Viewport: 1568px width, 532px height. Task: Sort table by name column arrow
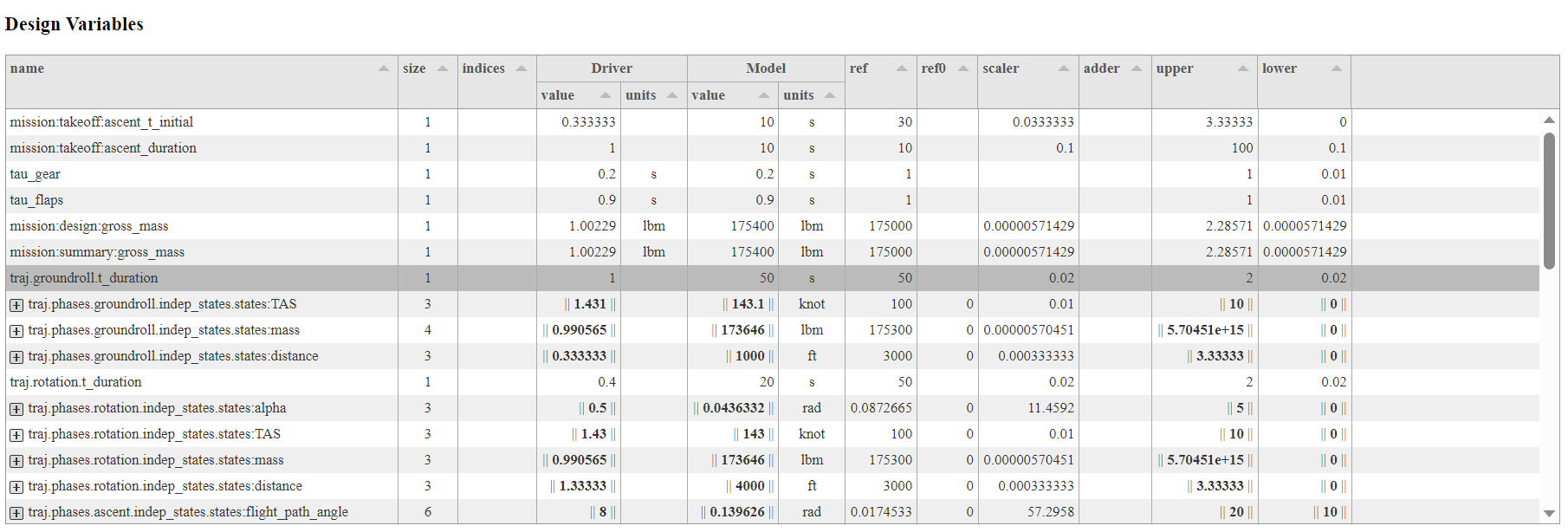point(384,68)
